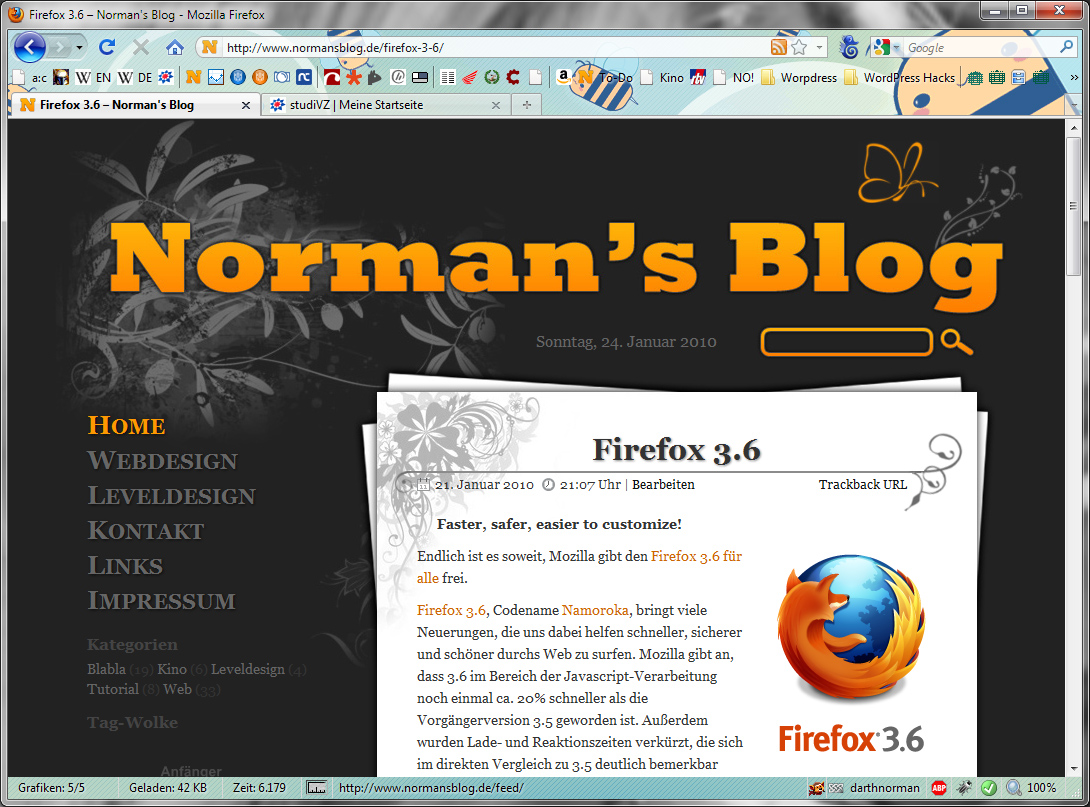The image size is (1090, 807).
Task: Open the LINKS menu item
Action: point(125,565)
